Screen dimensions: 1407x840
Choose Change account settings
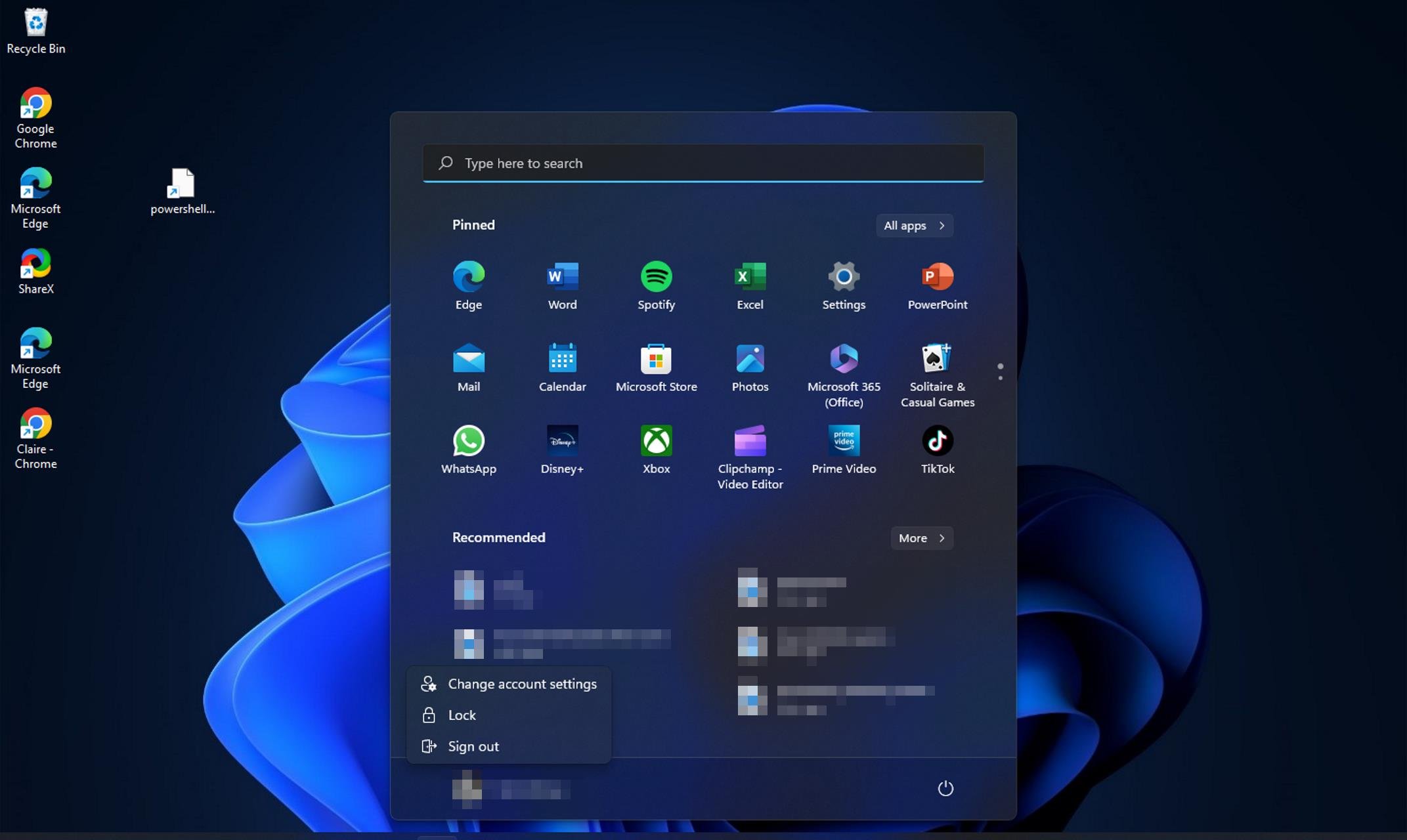click(x=509, y=684)
